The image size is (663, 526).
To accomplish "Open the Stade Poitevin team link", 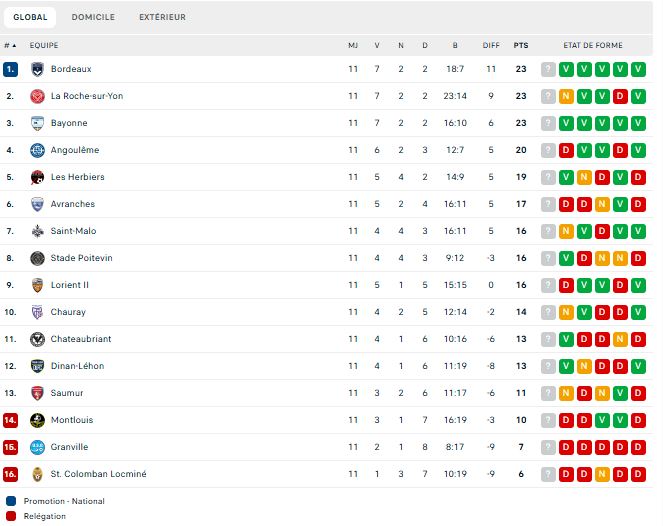I will [82, 258].
